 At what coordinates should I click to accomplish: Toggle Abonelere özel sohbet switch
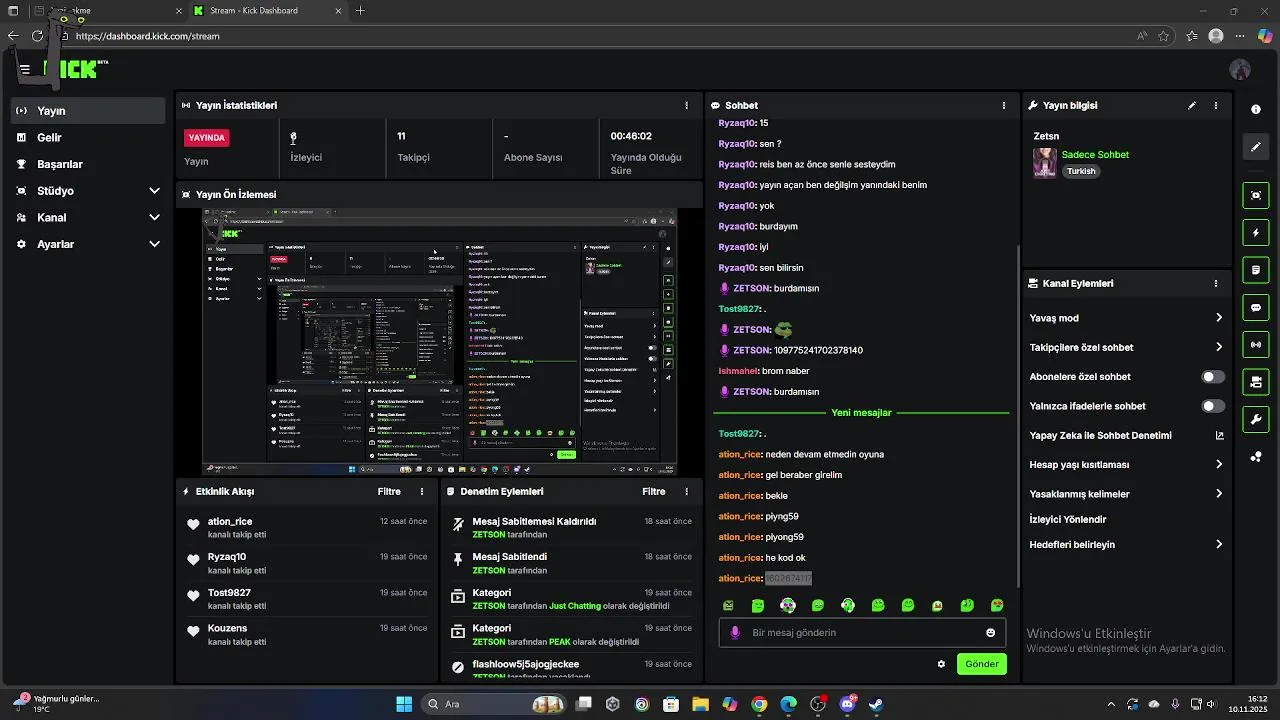[1213, 377]
